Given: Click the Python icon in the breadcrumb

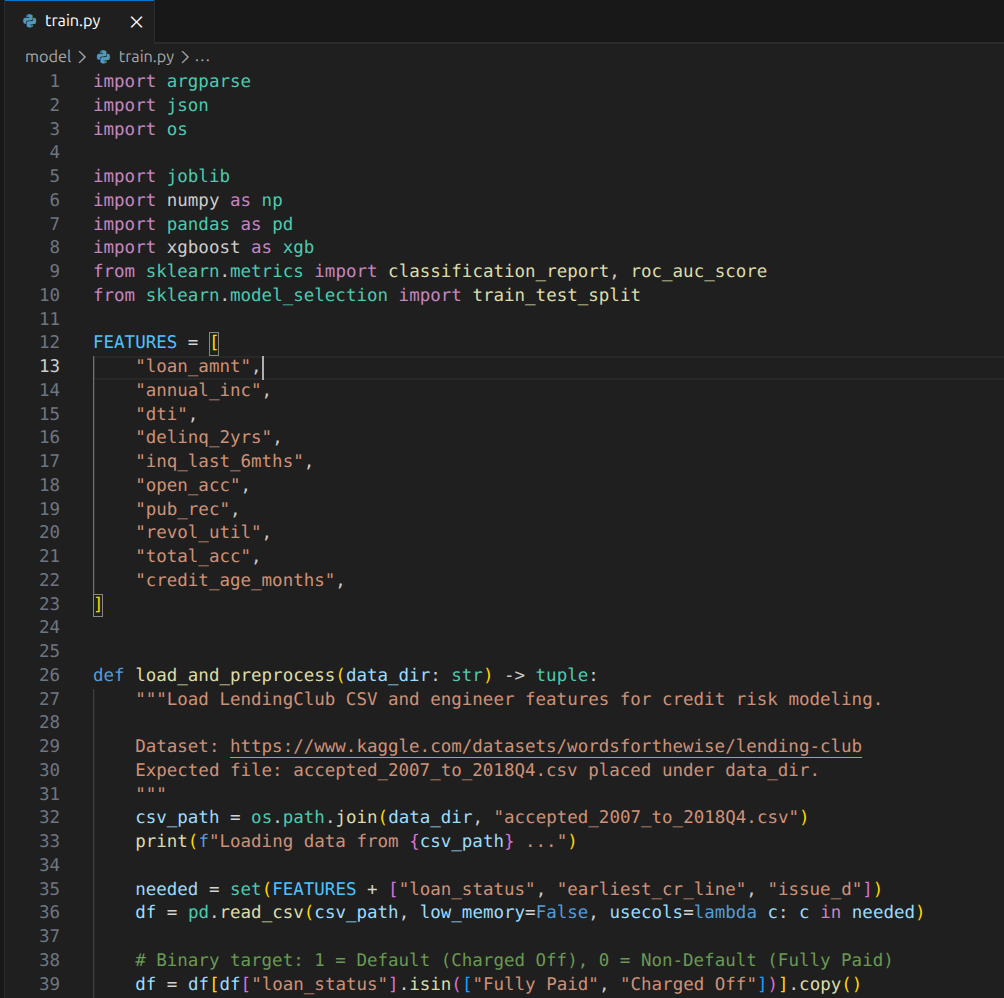Looking at the screenshot, I should (103, 57).
